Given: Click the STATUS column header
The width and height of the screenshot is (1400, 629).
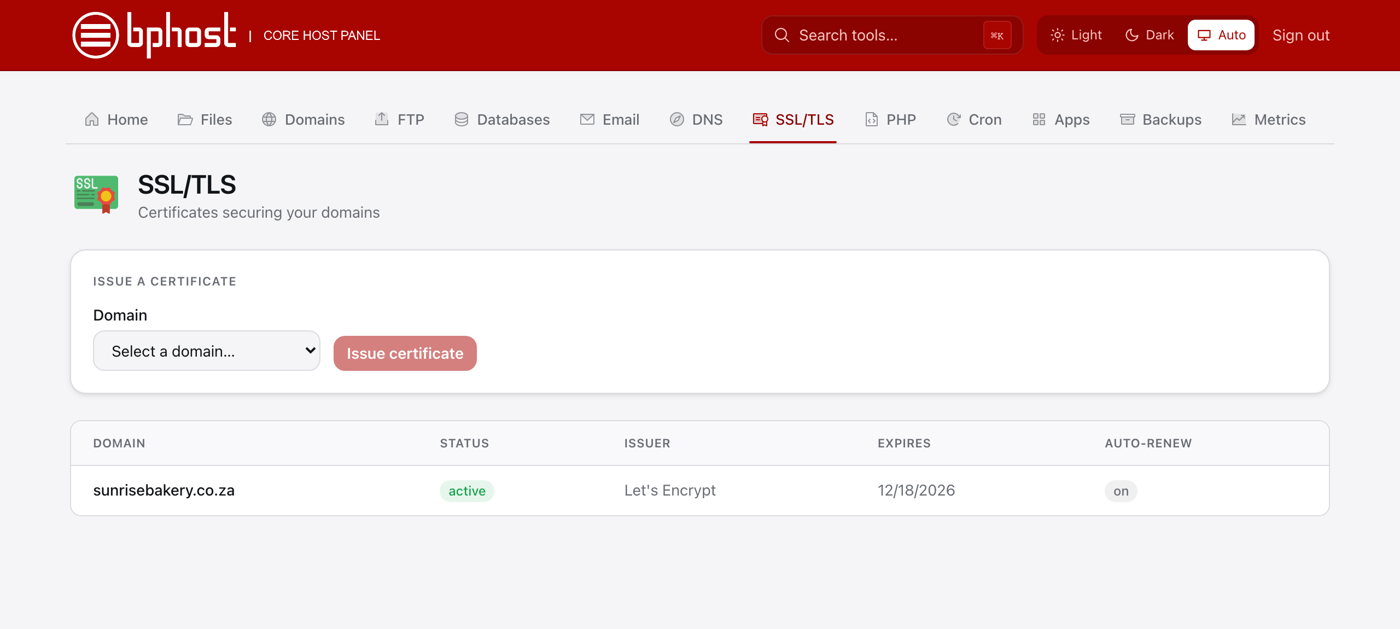Looking at the screenshot, I should 465,443.
